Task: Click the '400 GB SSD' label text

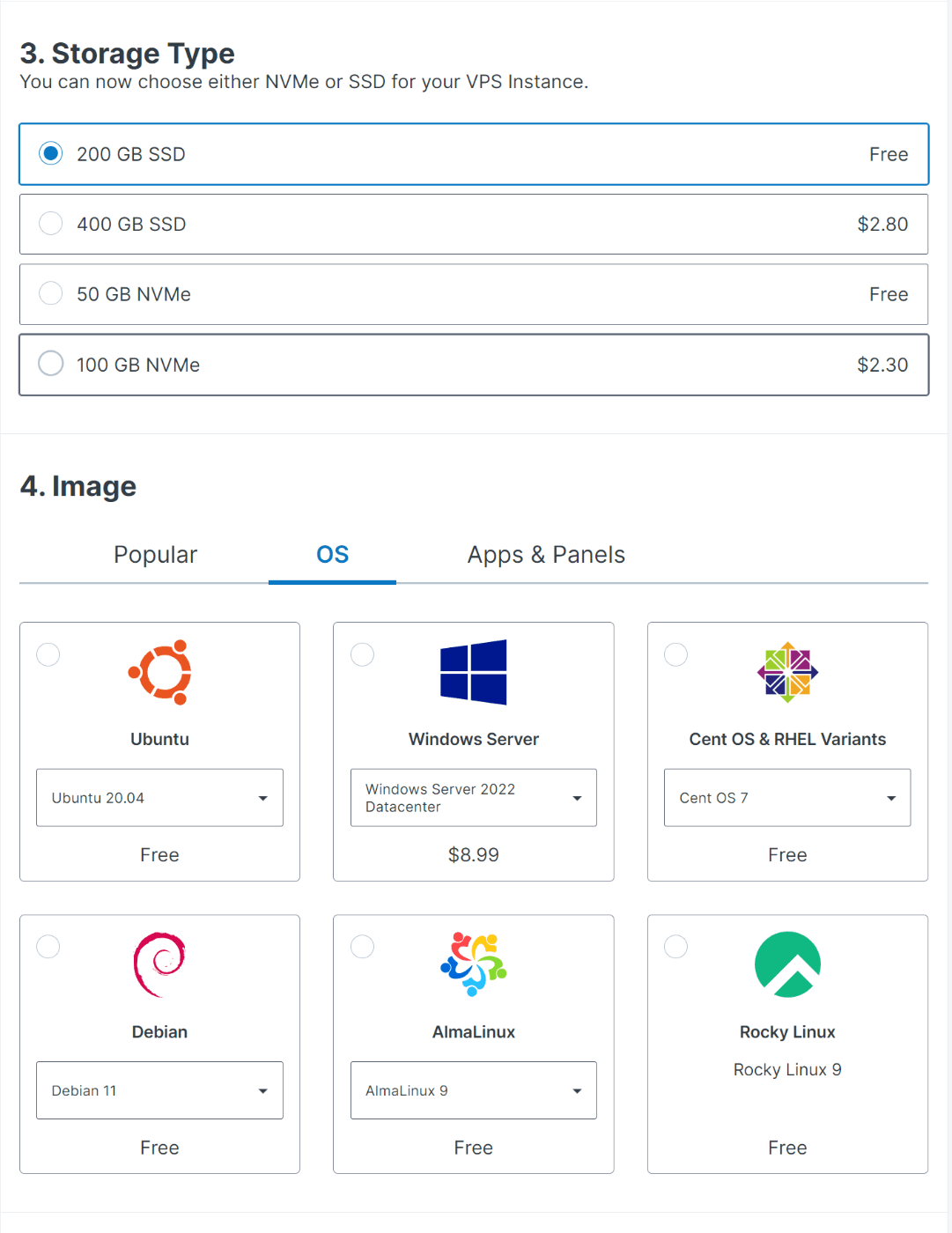Action: (131, 225)
